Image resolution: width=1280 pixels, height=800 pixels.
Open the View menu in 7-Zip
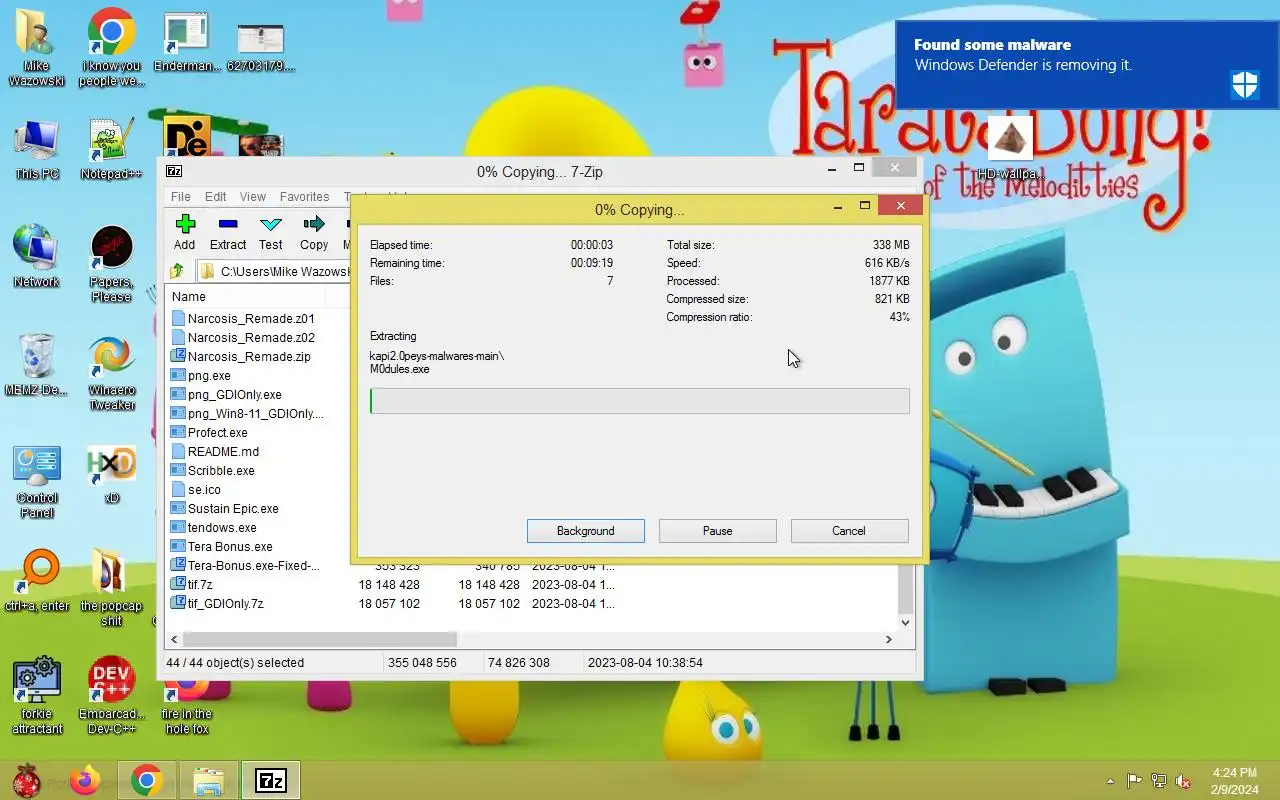pos(253,197)
